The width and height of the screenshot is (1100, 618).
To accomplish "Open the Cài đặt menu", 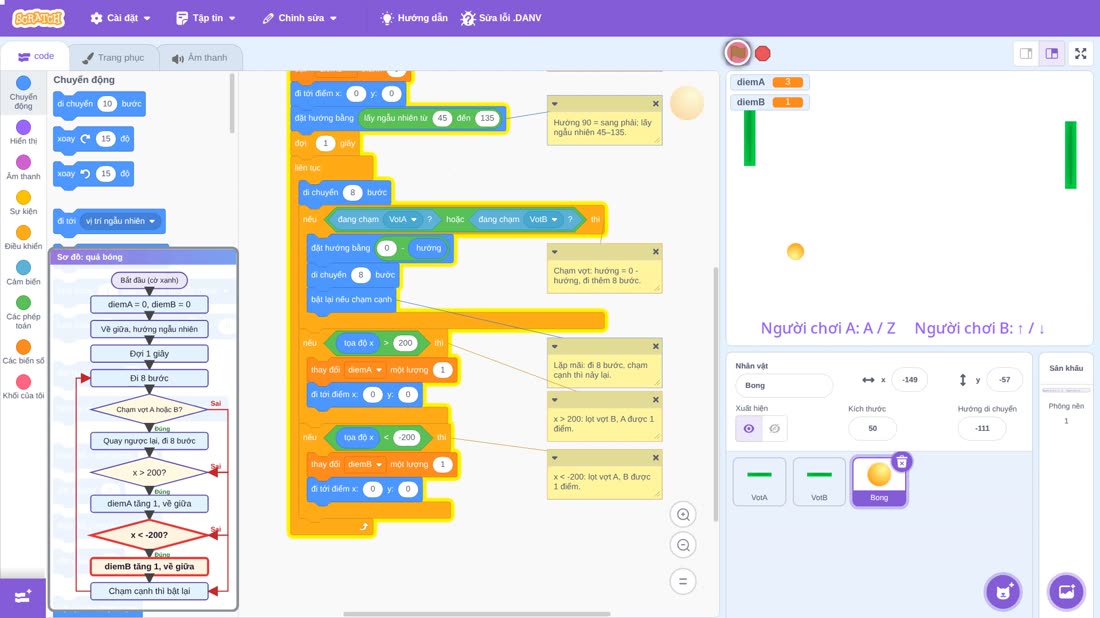I will [x=121, y=18].
